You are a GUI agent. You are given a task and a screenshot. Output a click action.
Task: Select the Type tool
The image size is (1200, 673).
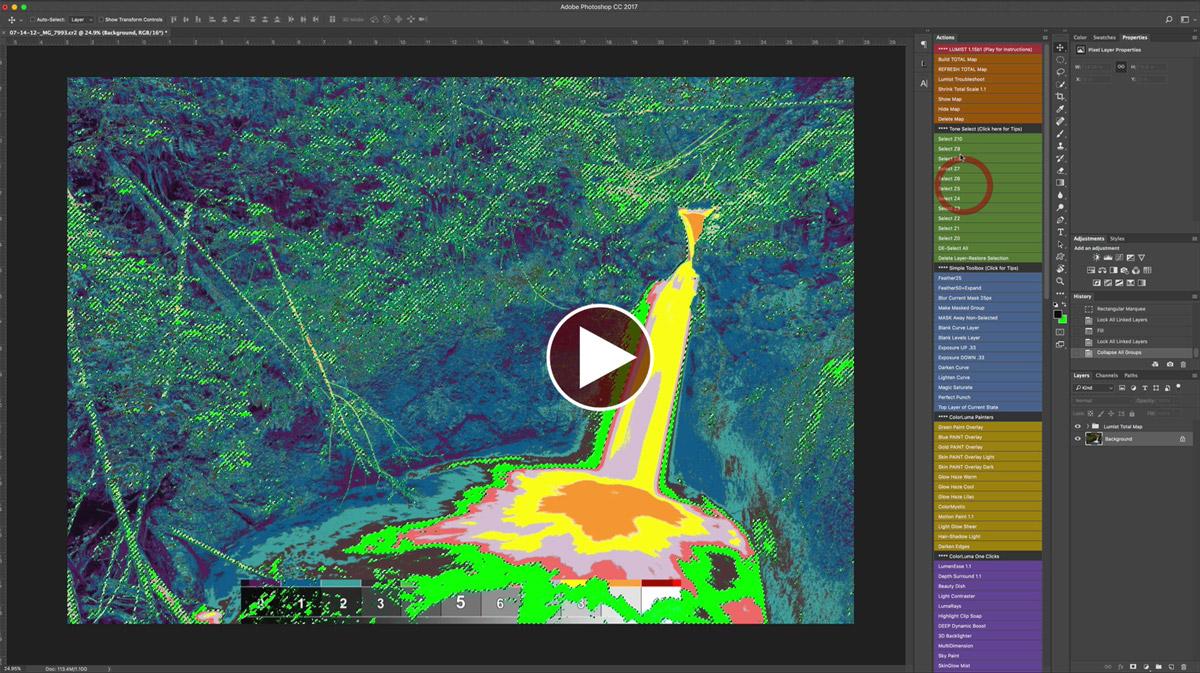pos(1060,232)
